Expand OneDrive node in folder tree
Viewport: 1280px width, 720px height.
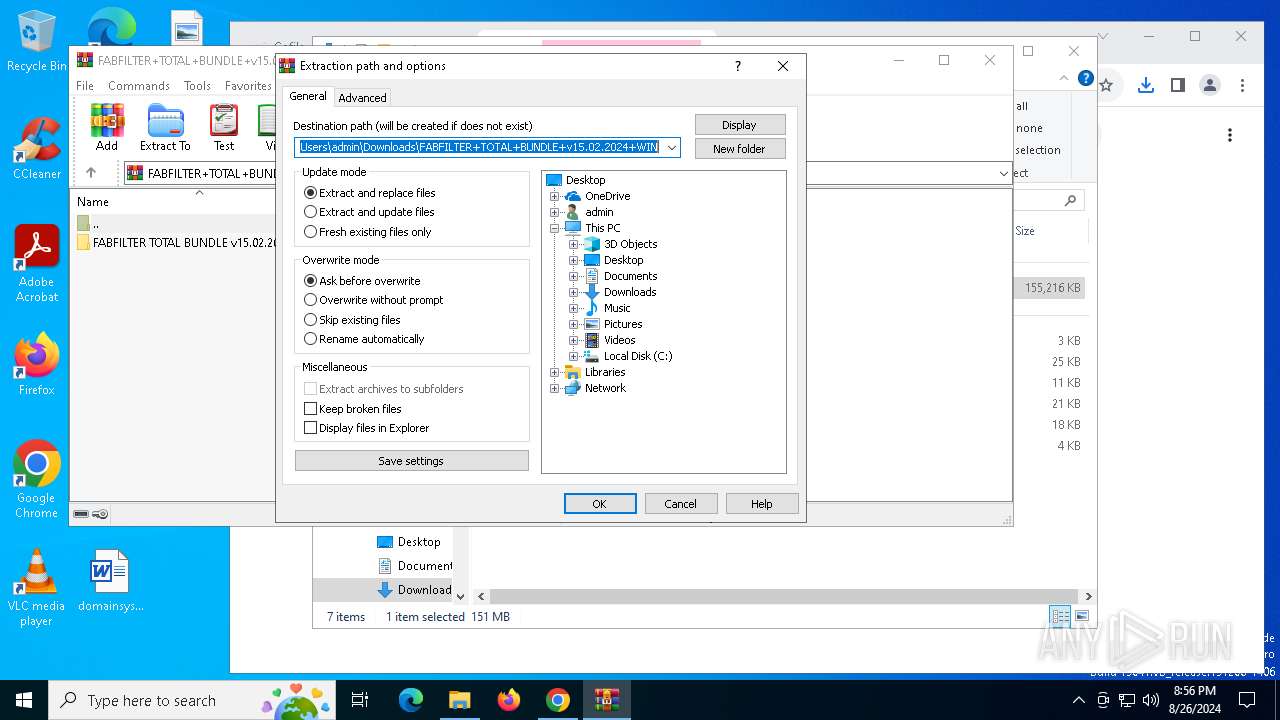[x=555, y=196]
